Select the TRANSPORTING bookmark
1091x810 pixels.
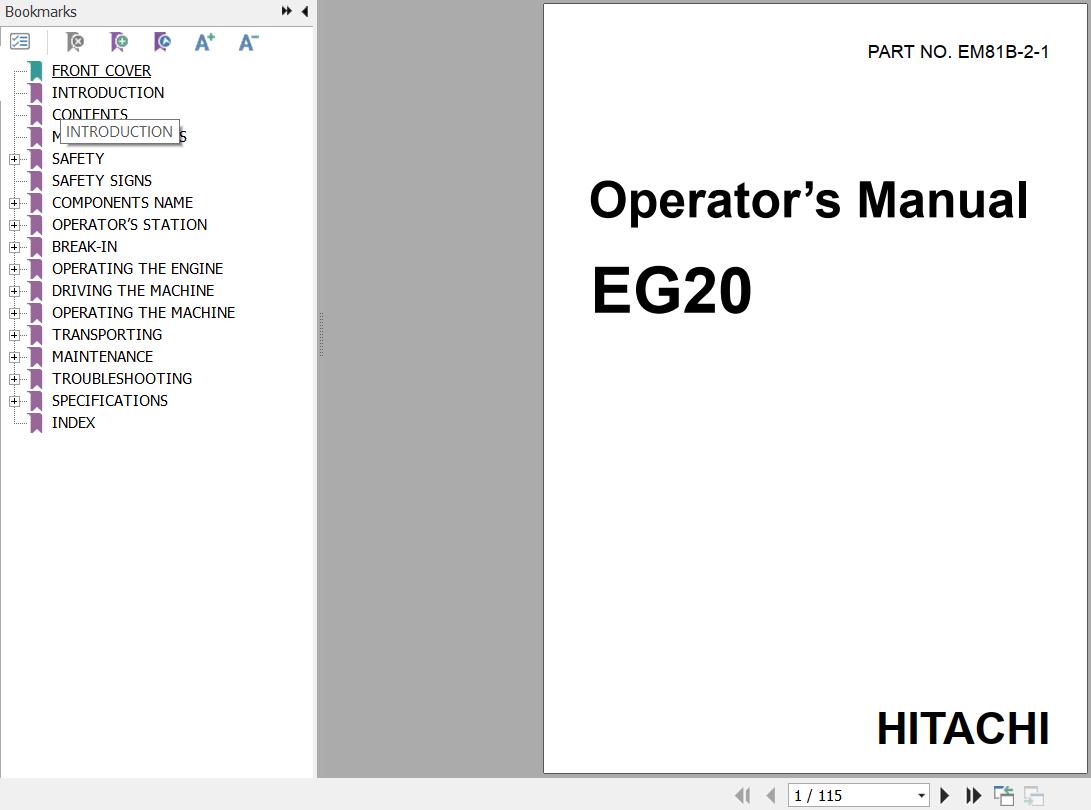tap(106, 335)
